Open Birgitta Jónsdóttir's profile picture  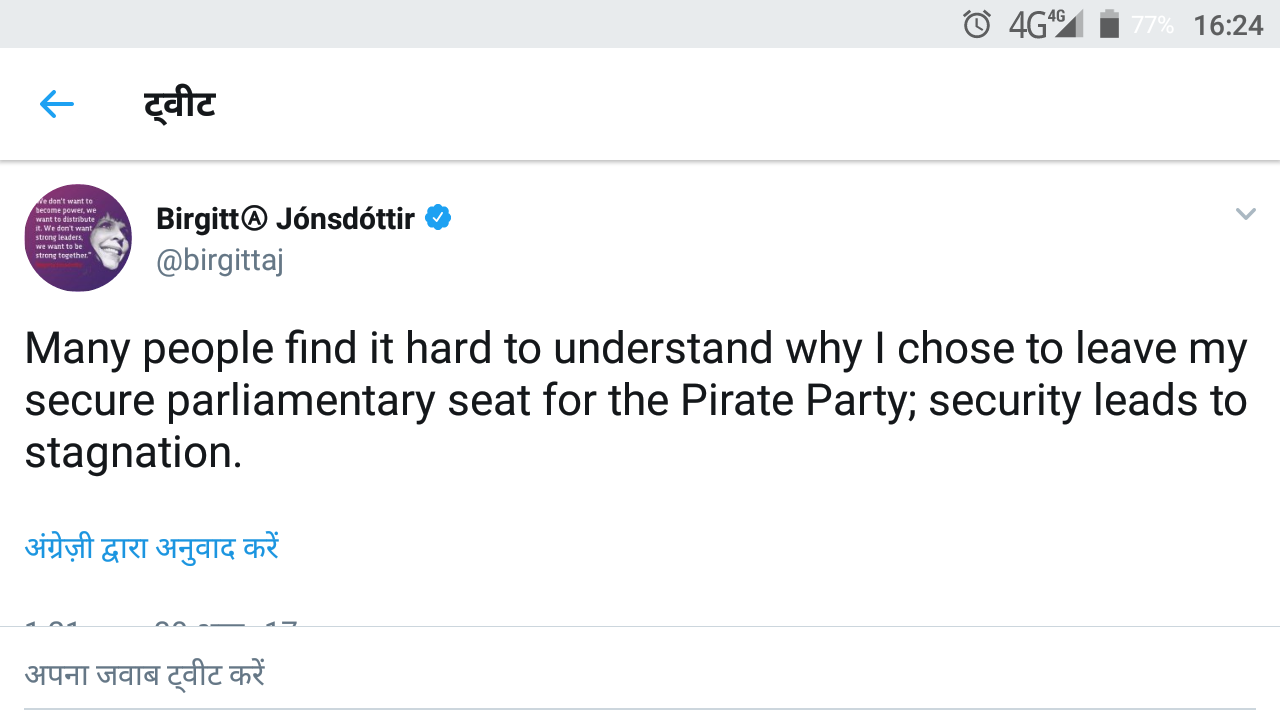click(78, 238)
